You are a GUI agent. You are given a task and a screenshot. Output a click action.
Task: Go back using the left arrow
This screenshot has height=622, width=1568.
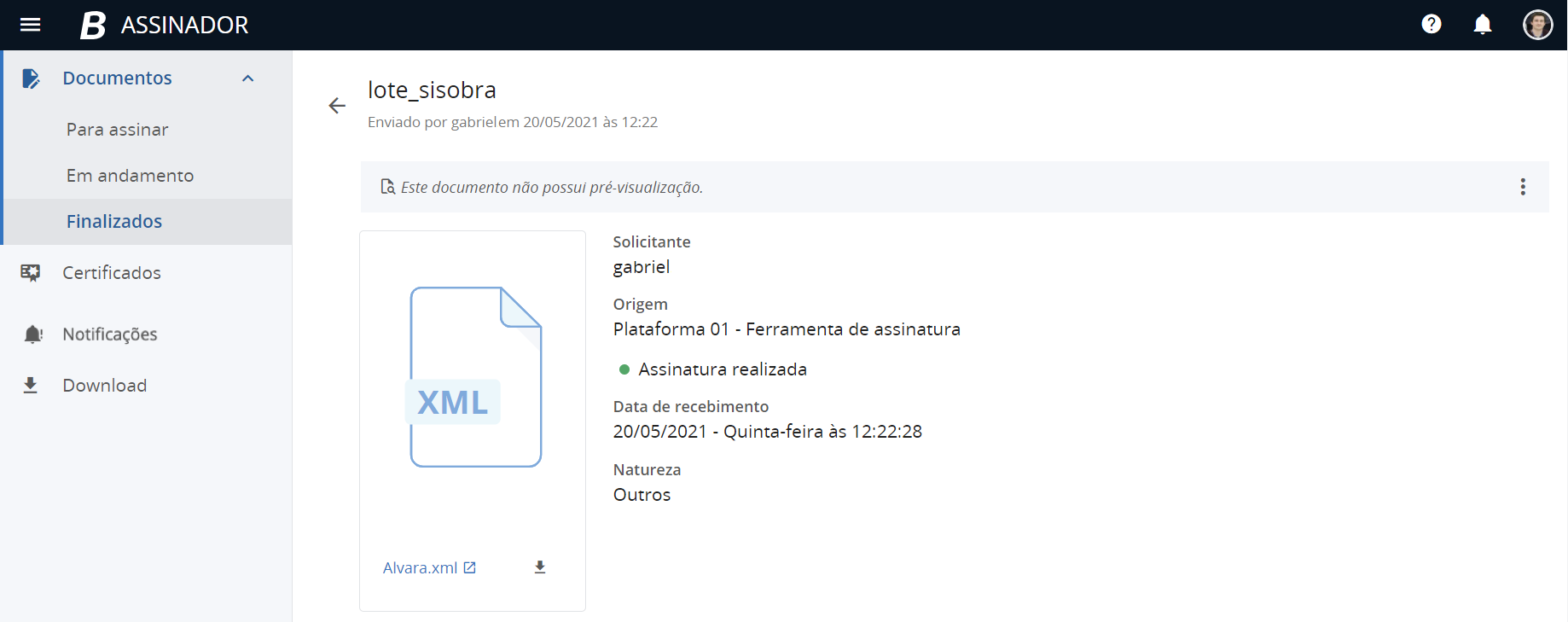[x=337, y=106]
